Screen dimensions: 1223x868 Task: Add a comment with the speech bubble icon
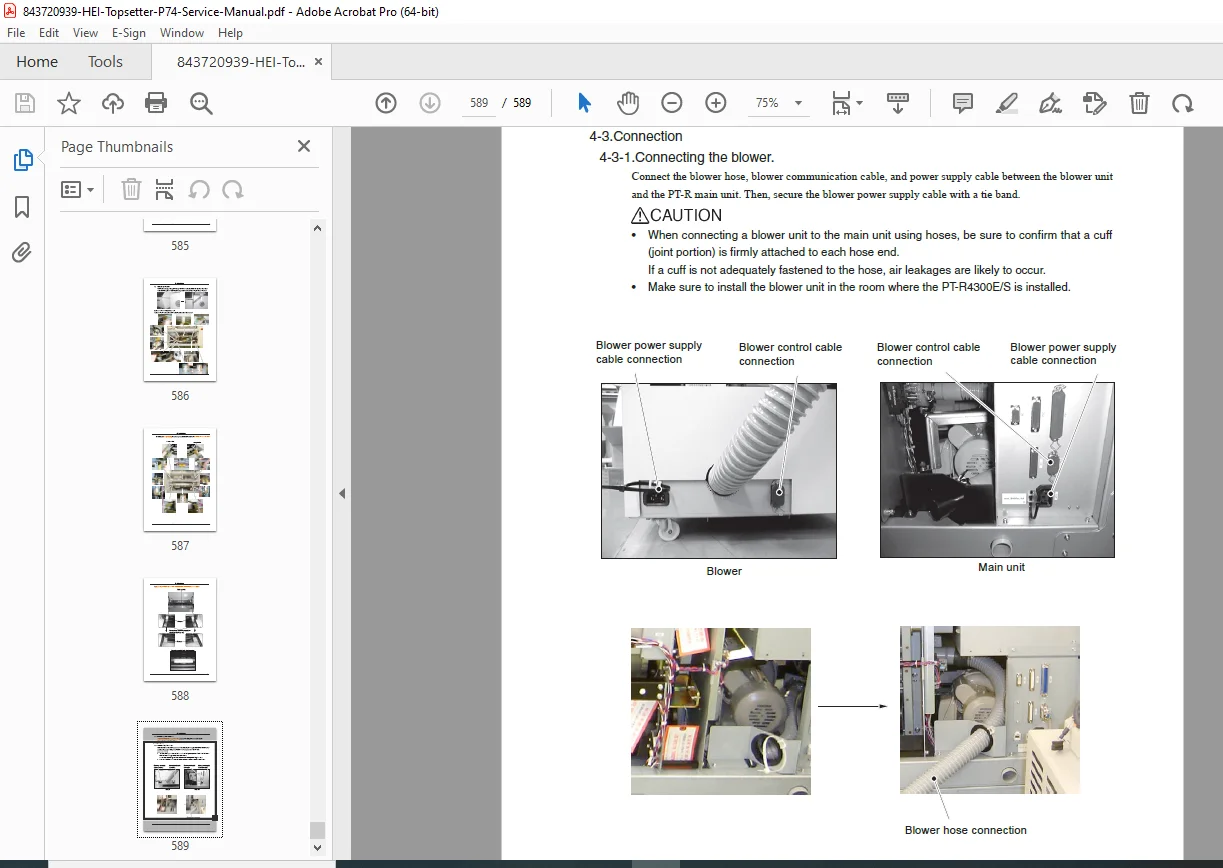click(963, 103)
